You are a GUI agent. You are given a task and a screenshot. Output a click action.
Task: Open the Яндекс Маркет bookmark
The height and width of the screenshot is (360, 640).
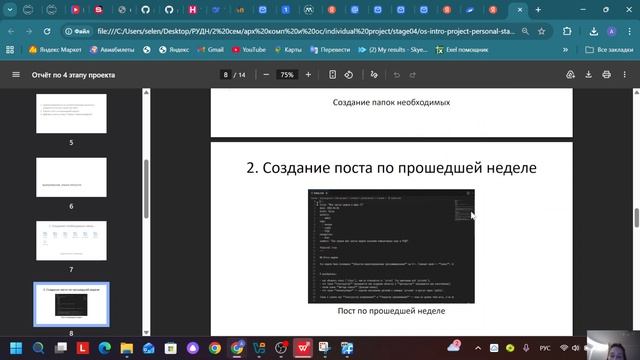[x=55, y=50]
